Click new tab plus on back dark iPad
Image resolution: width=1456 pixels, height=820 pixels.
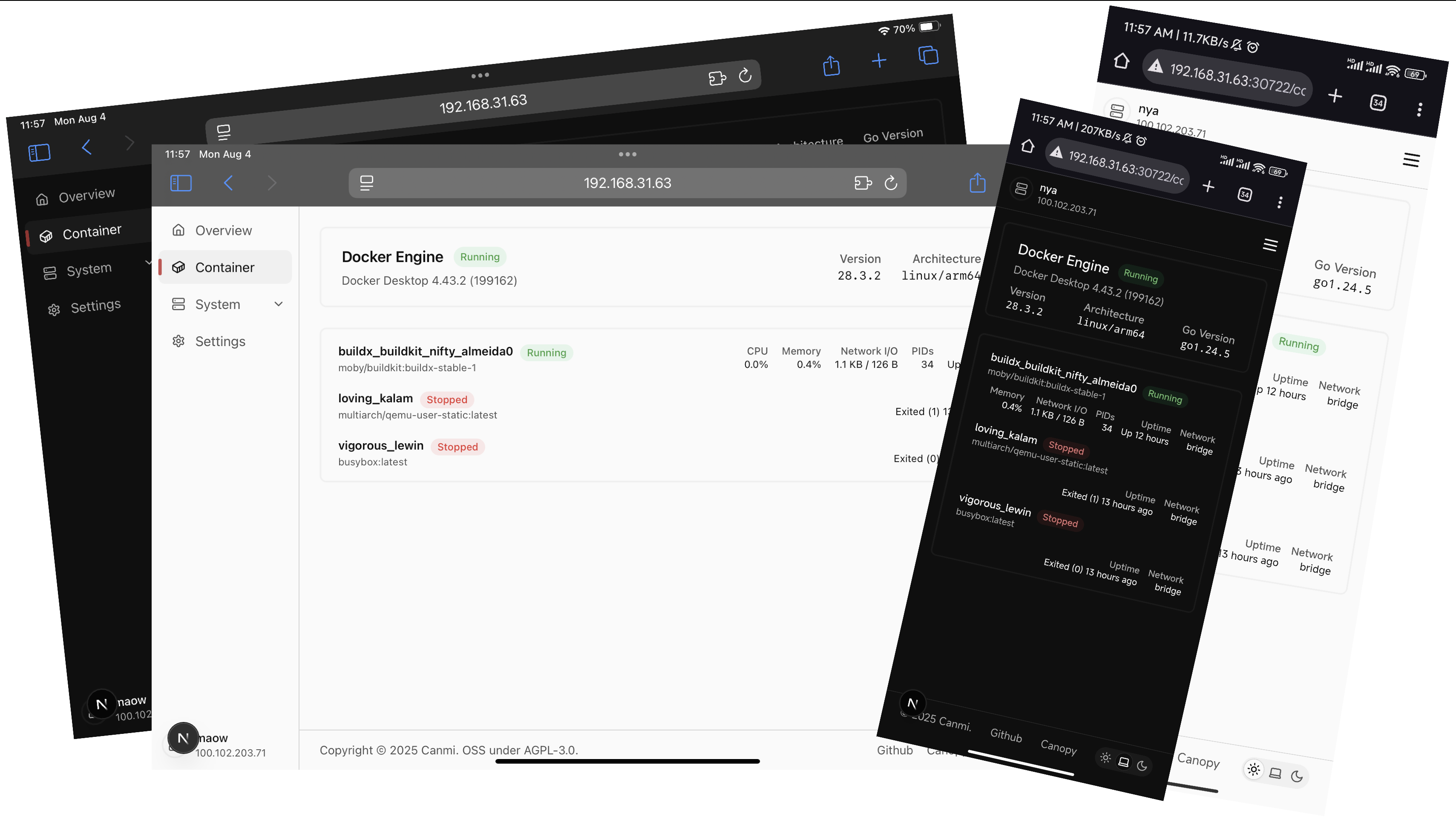pos(879,61)
